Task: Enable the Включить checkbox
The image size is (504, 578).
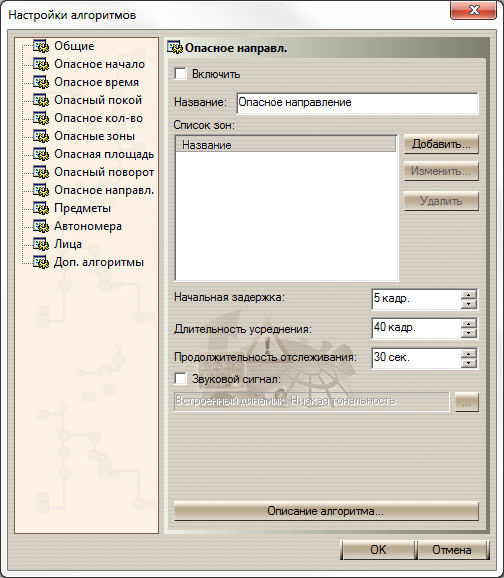Action: coord(180,74)
